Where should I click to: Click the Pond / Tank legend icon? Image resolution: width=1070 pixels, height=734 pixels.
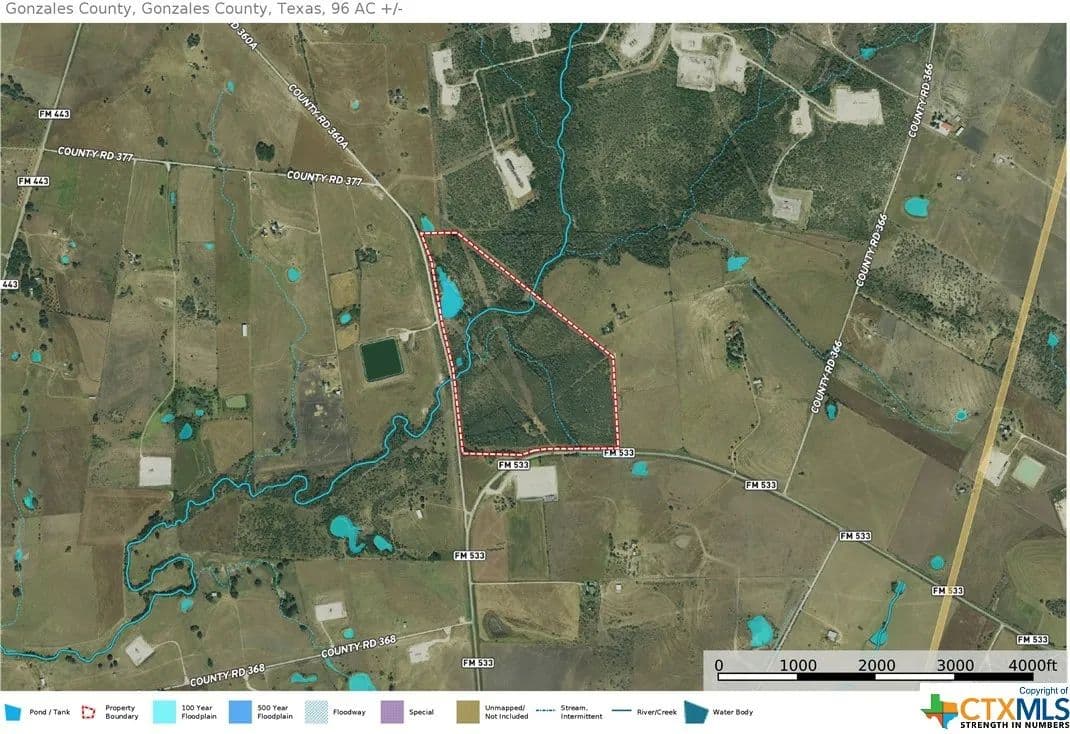point(13,712)
